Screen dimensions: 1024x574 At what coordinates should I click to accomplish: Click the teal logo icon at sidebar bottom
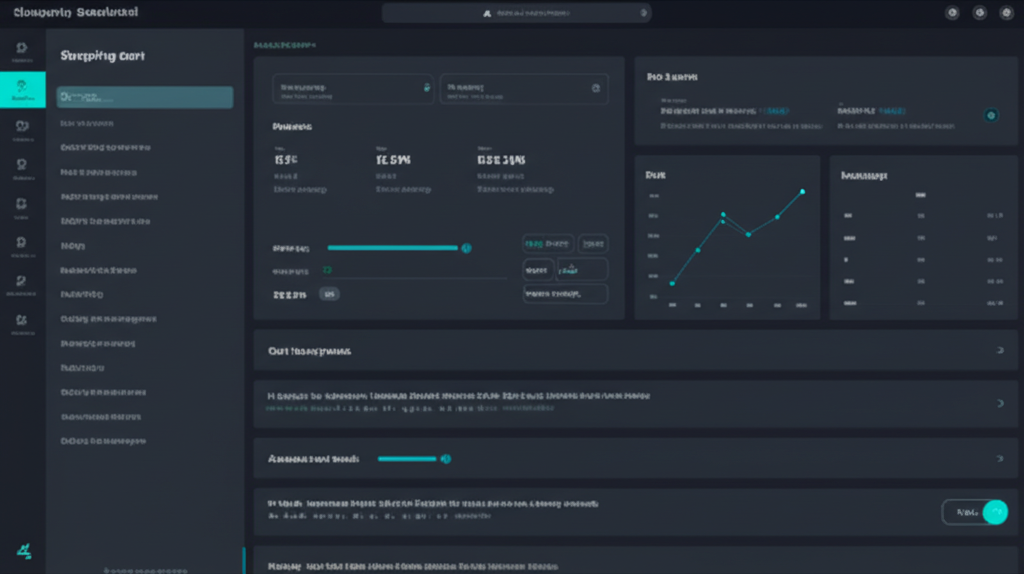click(22, 549)
